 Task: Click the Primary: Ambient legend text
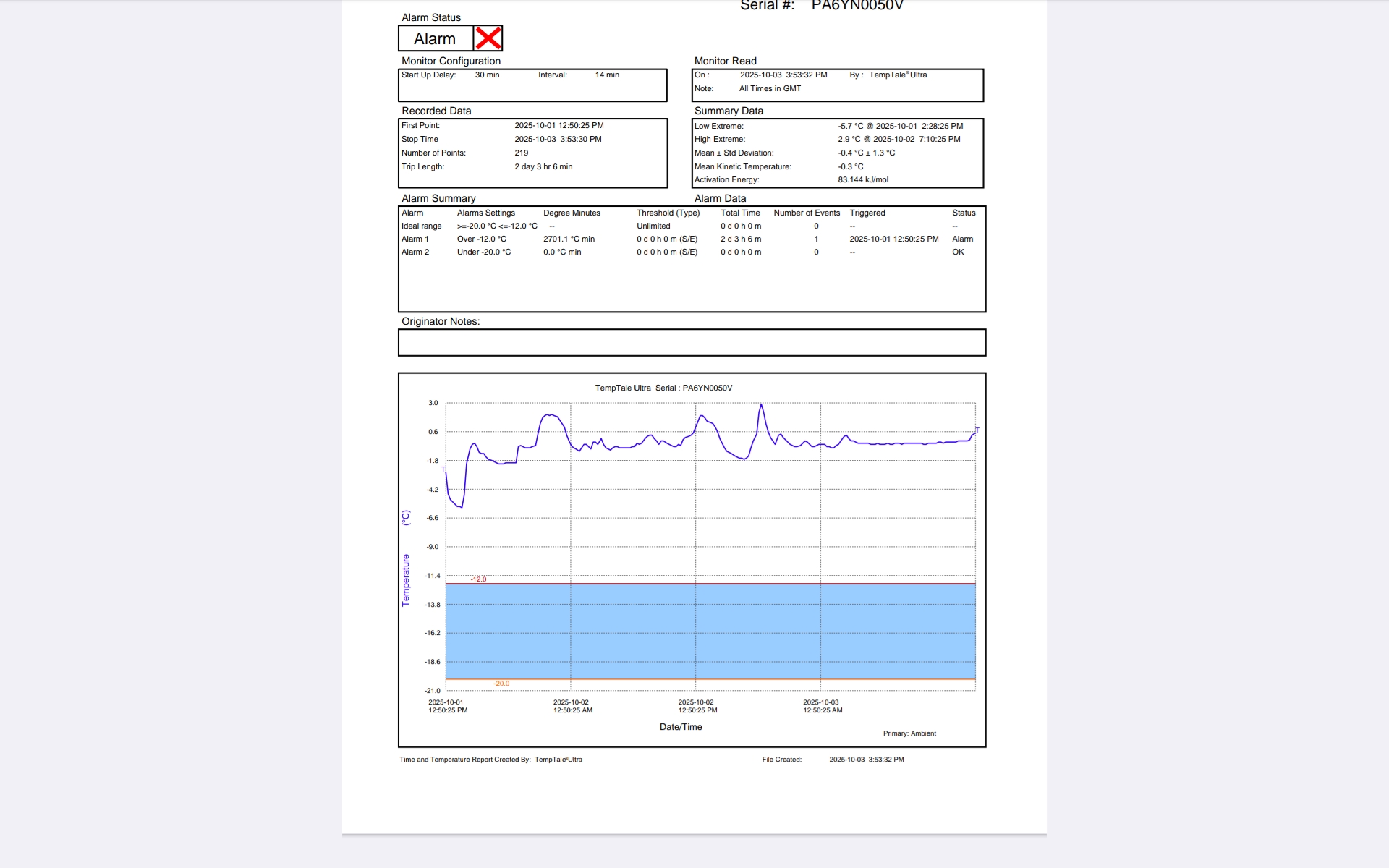(909, 733)
